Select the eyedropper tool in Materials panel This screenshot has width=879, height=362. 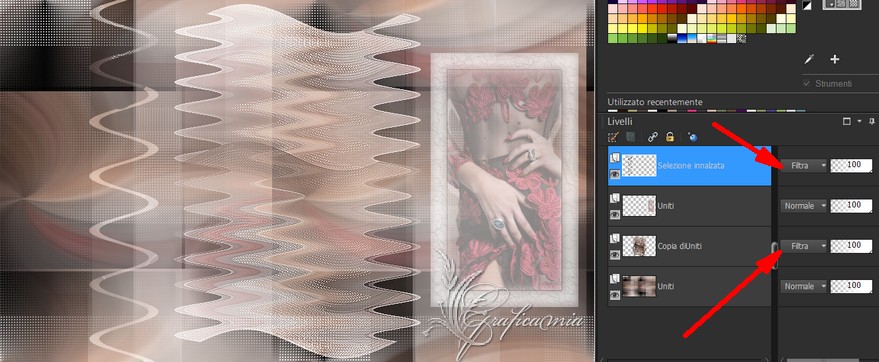coord(809,59)
